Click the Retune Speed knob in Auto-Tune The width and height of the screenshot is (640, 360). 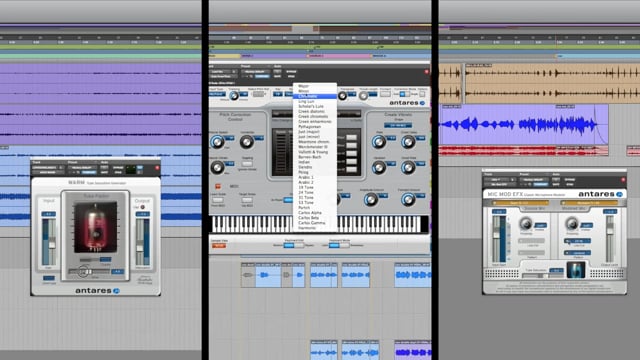(217, 142)
